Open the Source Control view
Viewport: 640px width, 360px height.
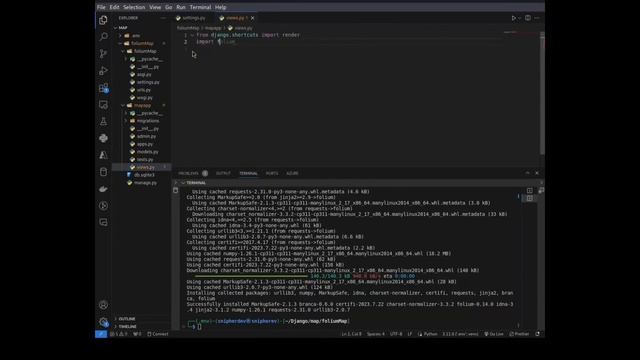[x=103, y=53]
